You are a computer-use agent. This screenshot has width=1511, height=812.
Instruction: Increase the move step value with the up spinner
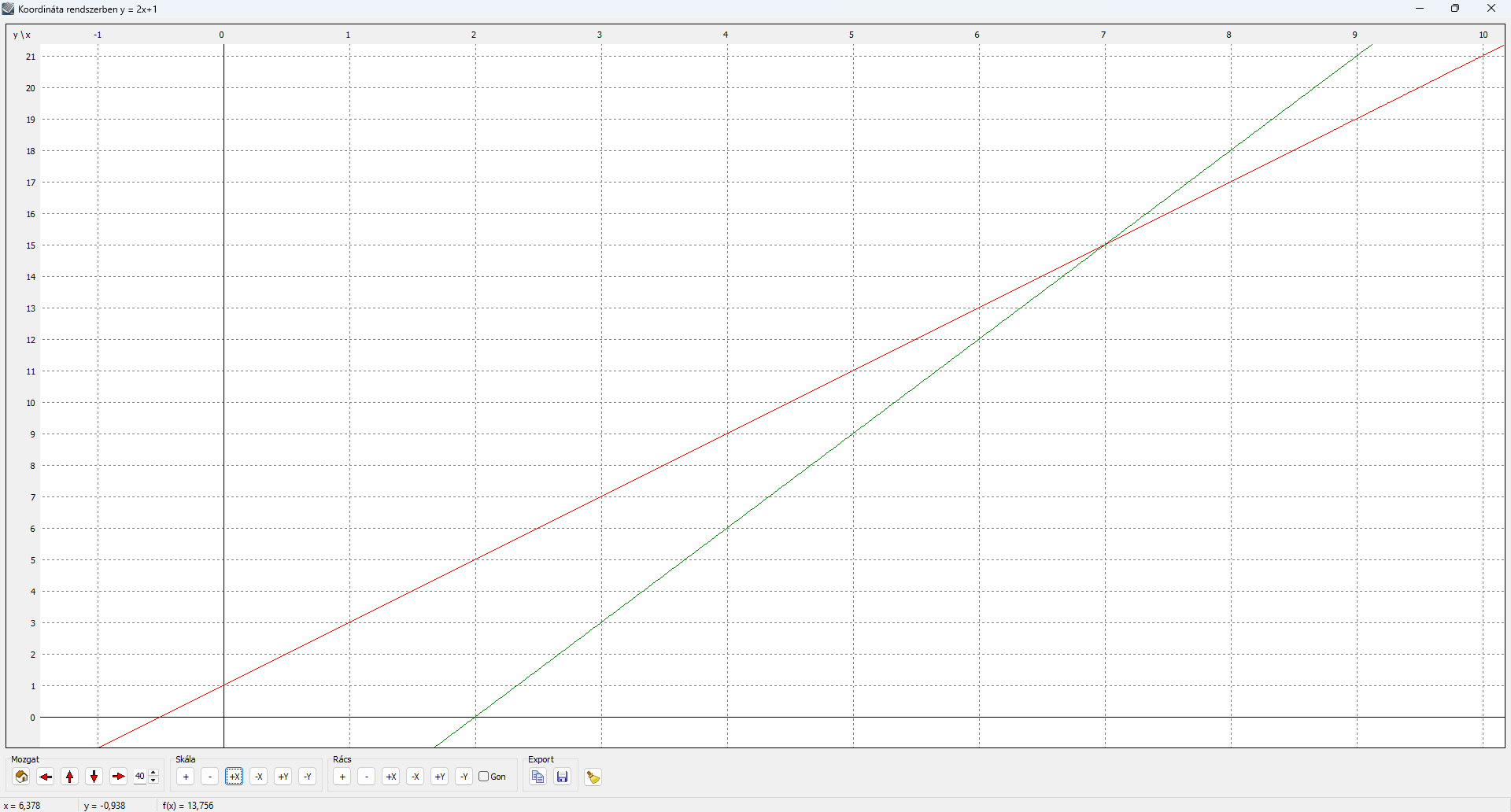[x=153, y=773]
